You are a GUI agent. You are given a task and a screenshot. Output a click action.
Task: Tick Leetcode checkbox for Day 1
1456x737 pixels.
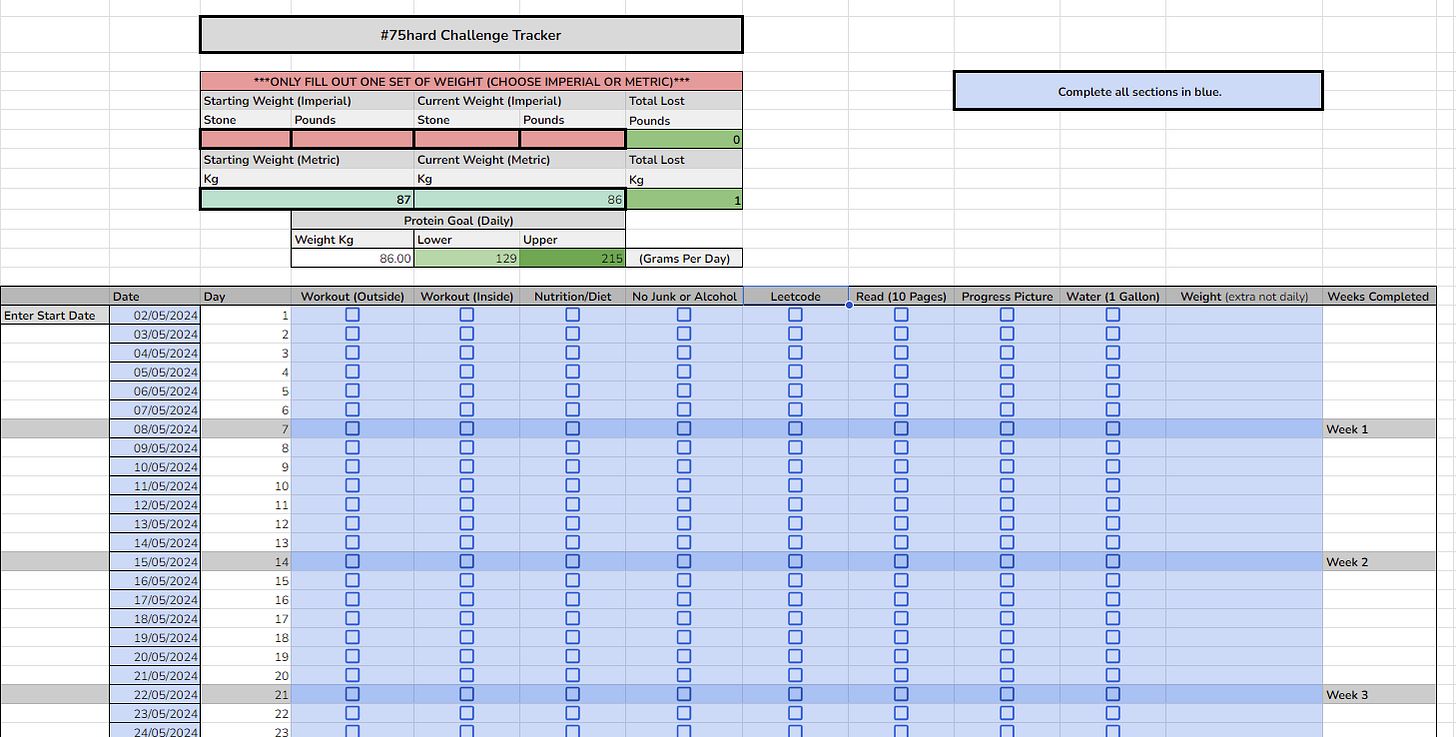pyautogui.click(x=795, y=315)
